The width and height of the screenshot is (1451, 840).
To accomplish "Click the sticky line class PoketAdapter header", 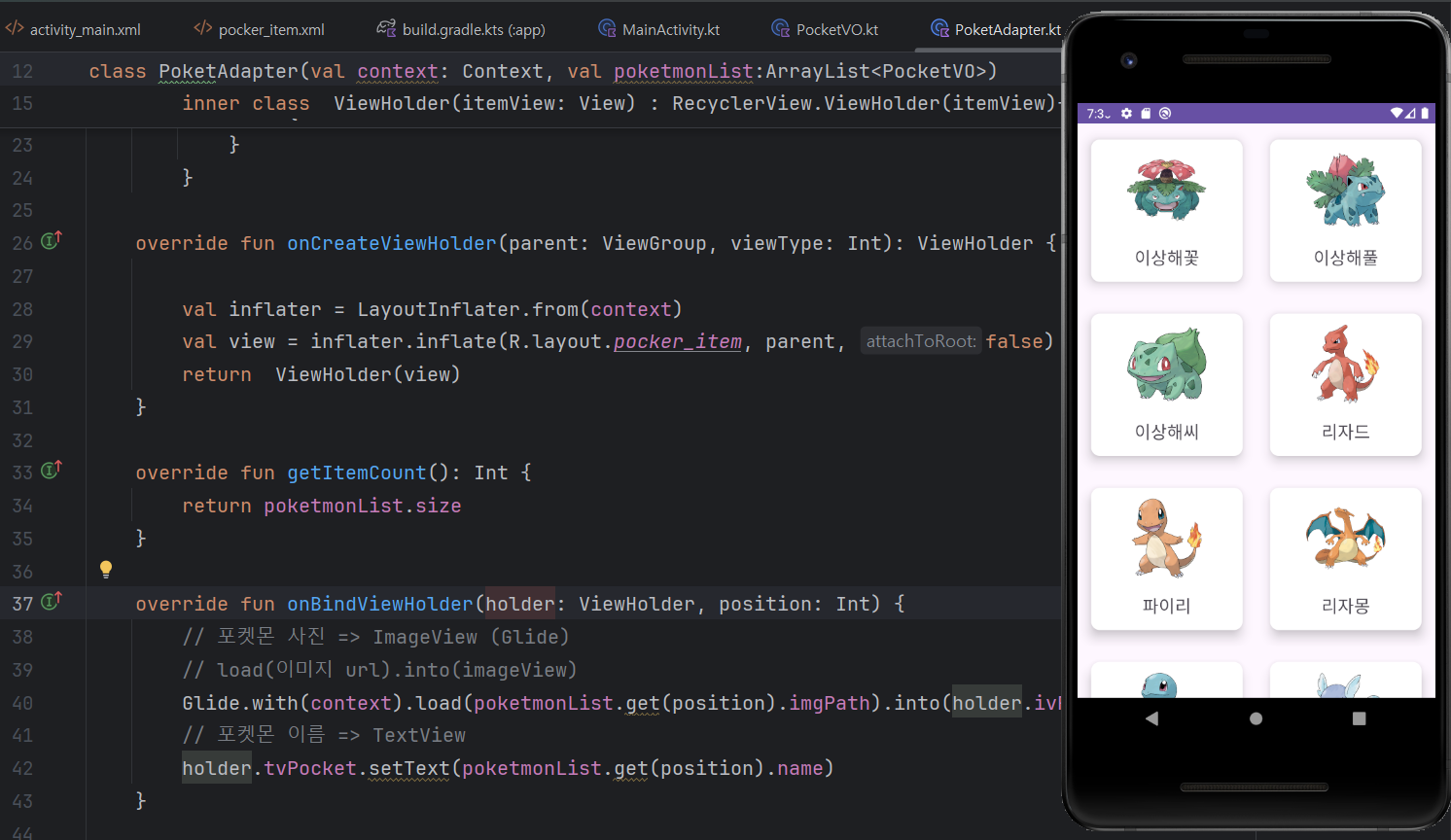I will tap(543, 71).
